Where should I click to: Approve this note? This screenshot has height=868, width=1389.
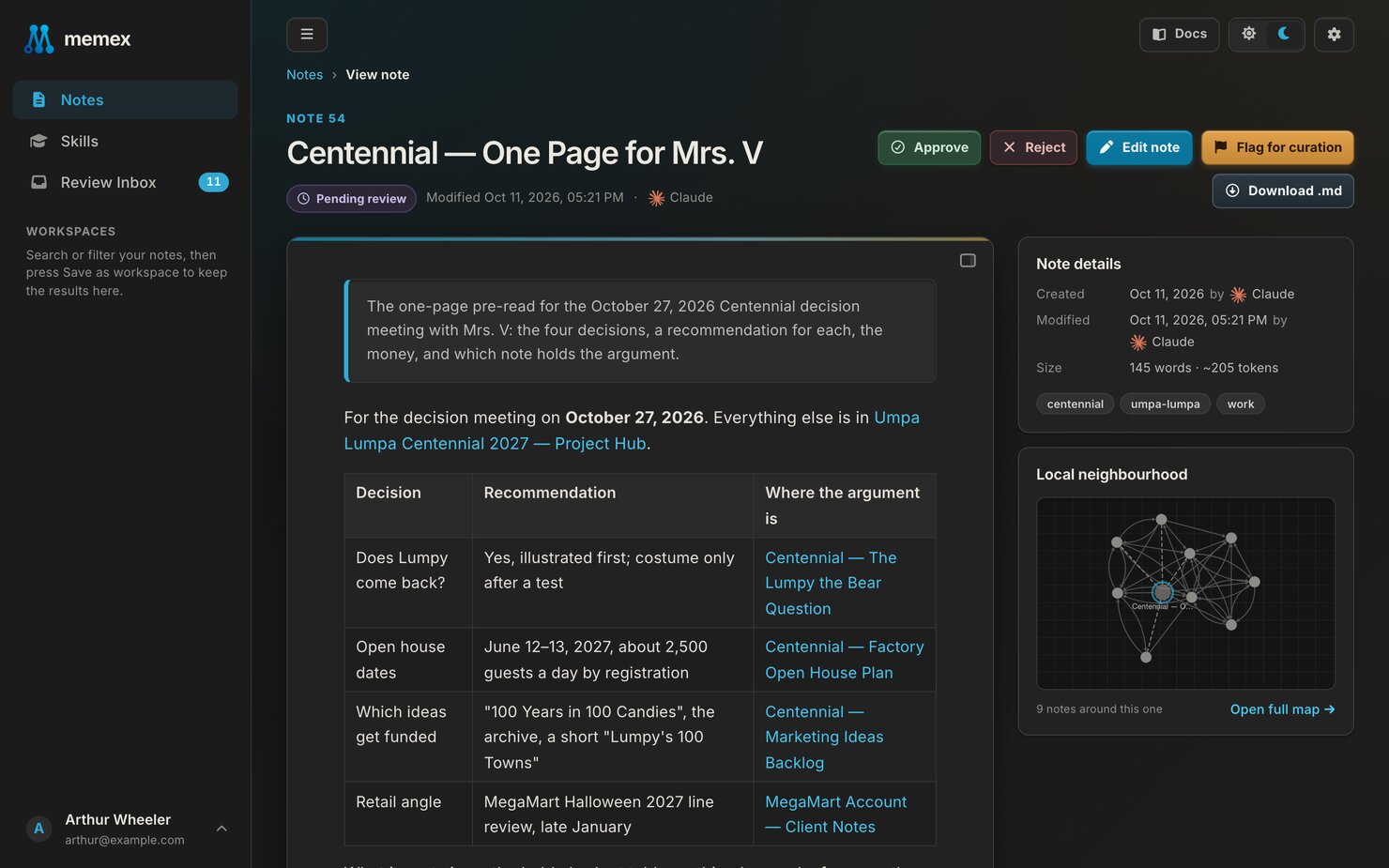(x=929, y=147)
